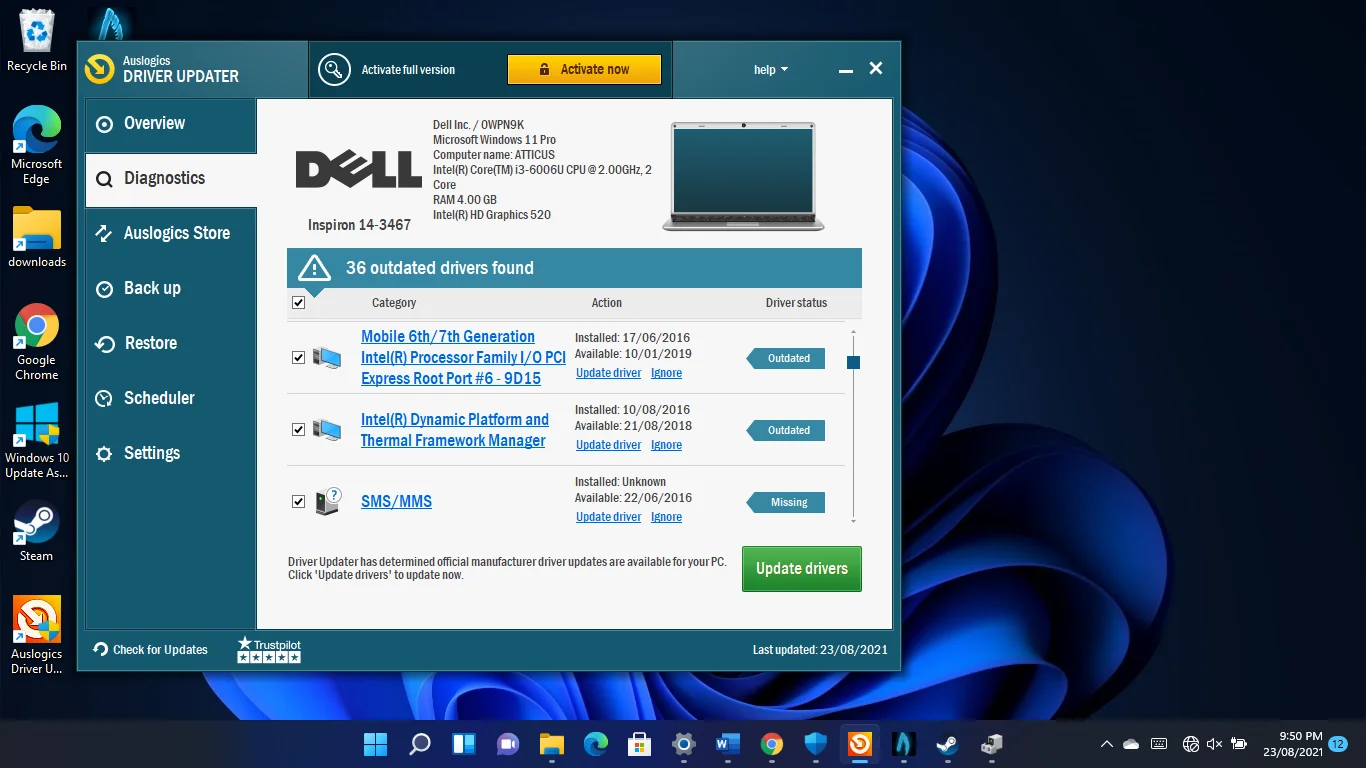Open Settings gear on the taskbar

pyautogui.click(x=684, y=744)
